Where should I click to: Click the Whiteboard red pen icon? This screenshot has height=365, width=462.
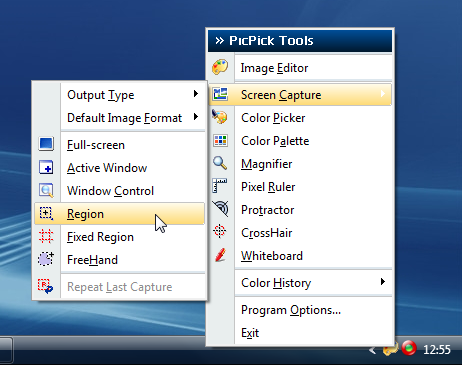coord(220,255)
